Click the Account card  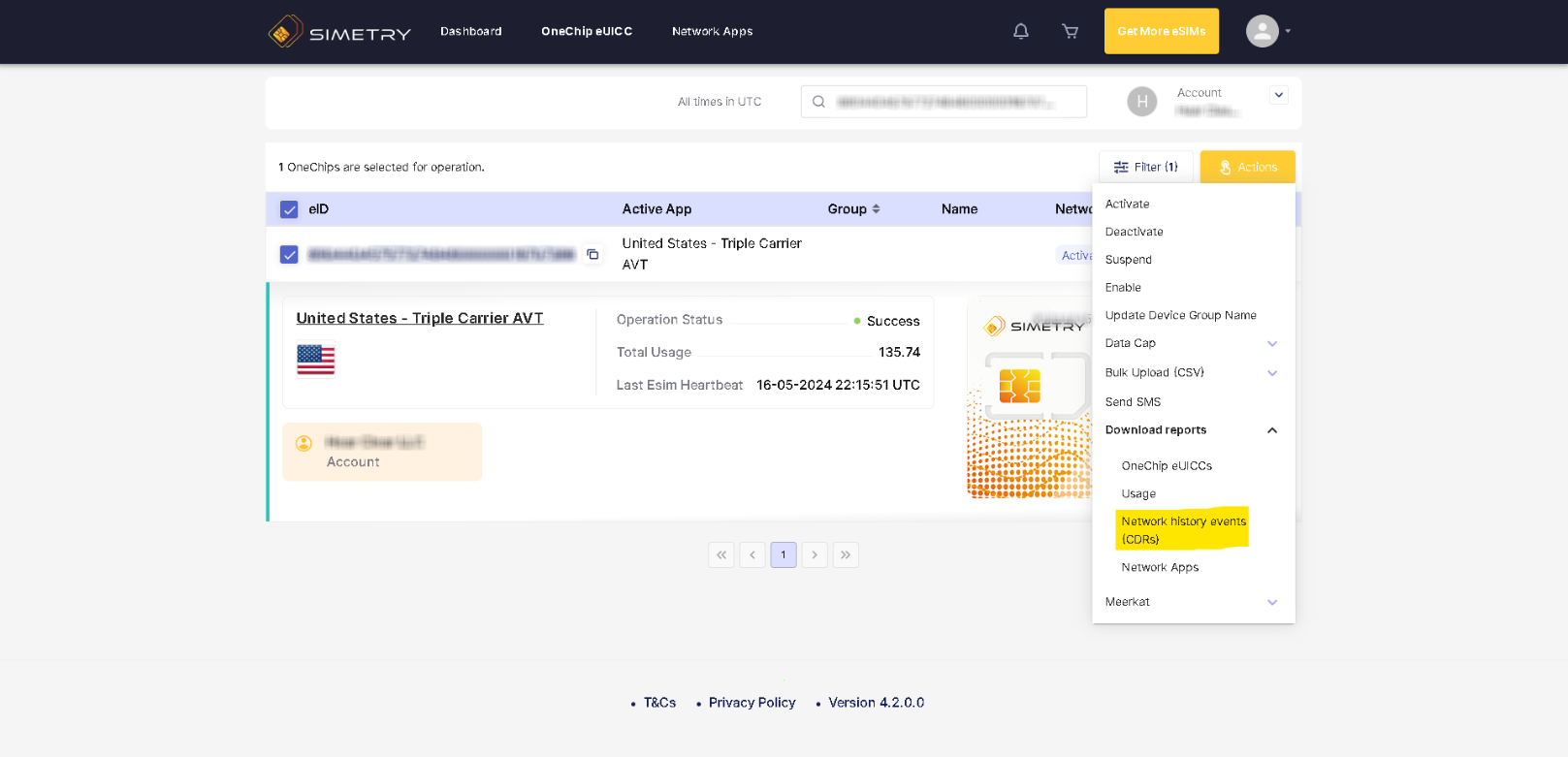click(382, 452)
